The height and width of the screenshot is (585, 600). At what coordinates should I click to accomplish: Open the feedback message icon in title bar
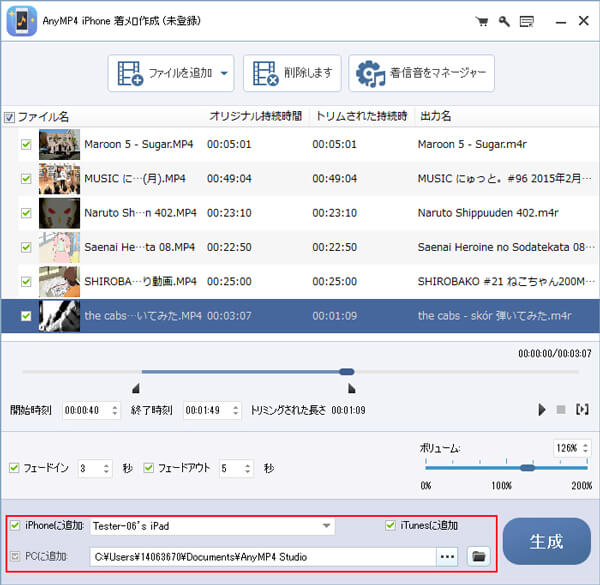tap(527, 20)
